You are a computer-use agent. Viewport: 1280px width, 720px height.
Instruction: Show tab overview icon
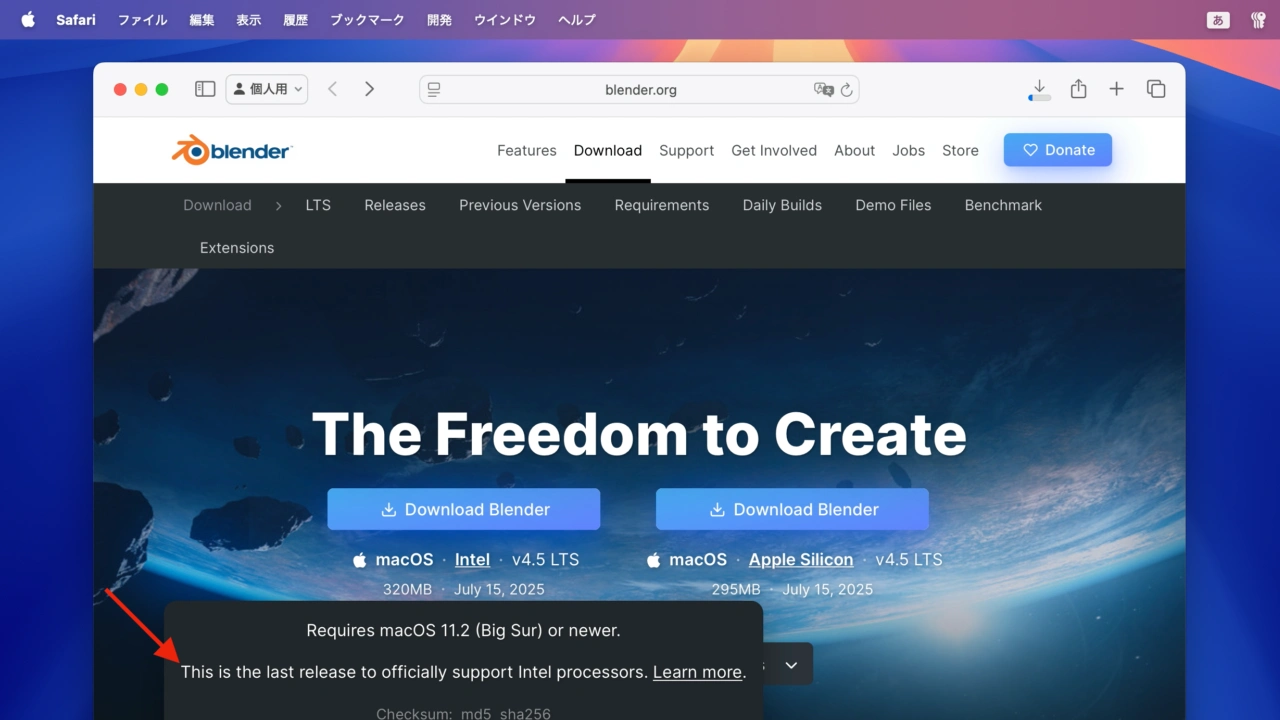[1156, 89]
